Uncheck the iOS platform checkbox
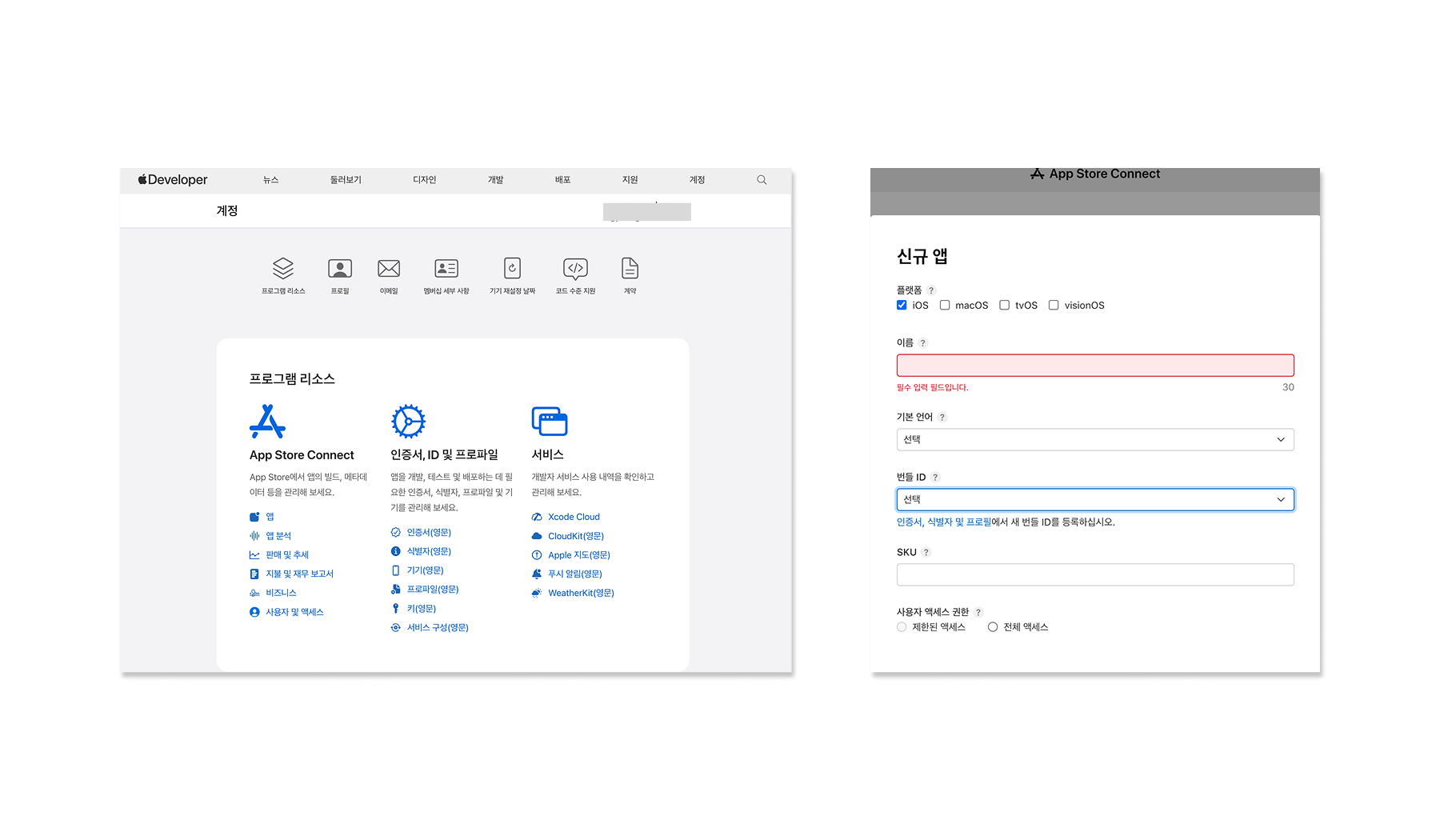 pyautogui.click(x=902, y=306)
